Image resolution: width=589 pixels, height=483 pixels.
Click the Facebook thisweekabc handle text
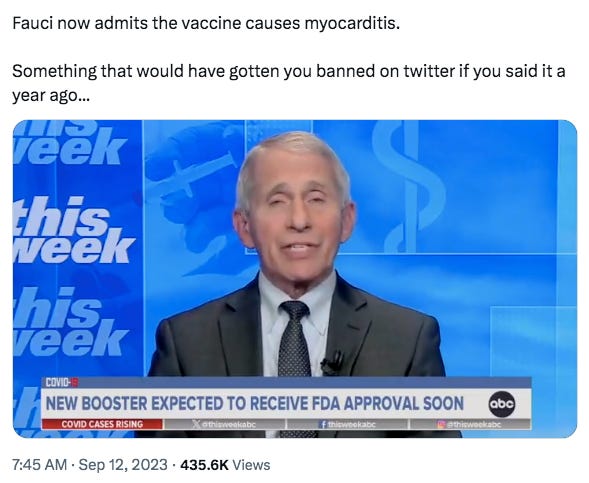[352, 424]
